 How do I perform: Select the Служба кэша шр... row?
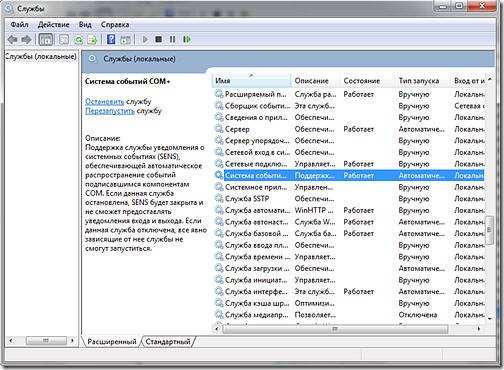349,303
